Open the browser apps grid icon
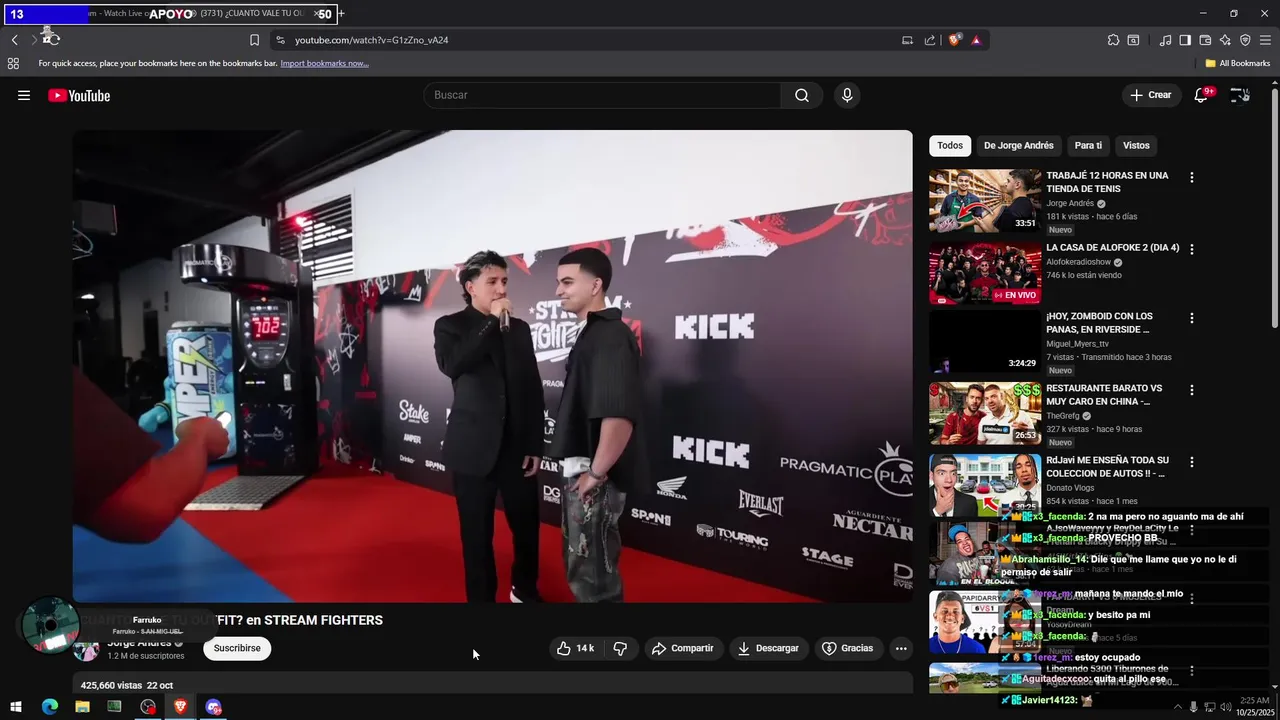This screenshot has width=1280, height=720. (13, 63)
